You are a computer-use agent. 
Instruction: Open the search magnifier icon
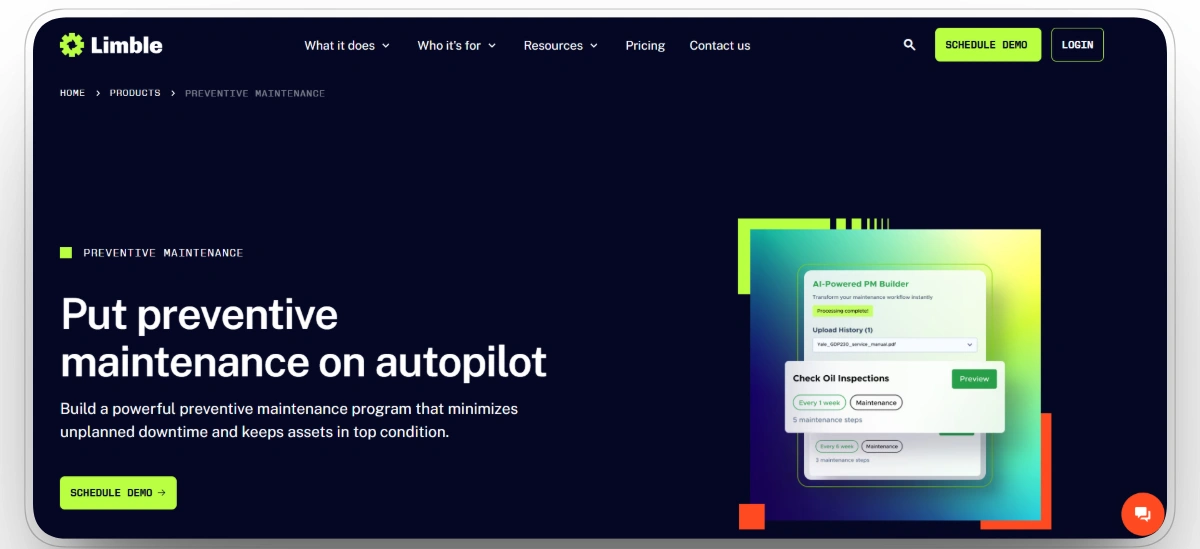(909, 45)
